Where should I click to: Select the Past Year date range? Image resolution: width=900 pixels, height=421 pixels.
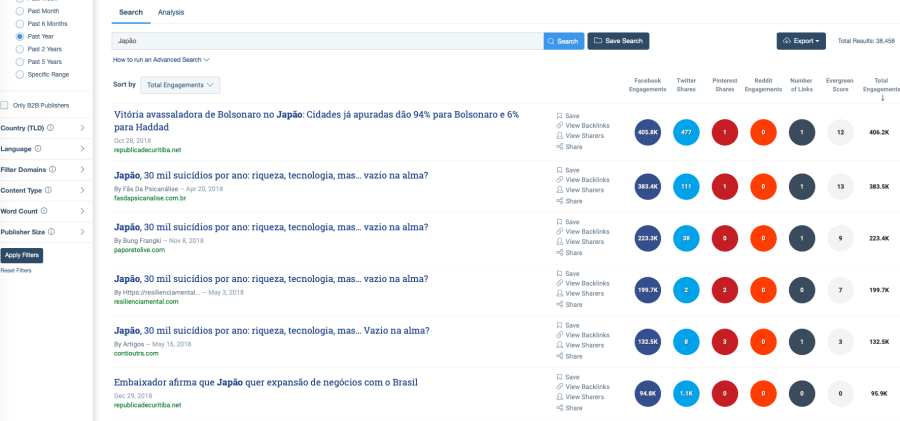click(x=20, y=36)
